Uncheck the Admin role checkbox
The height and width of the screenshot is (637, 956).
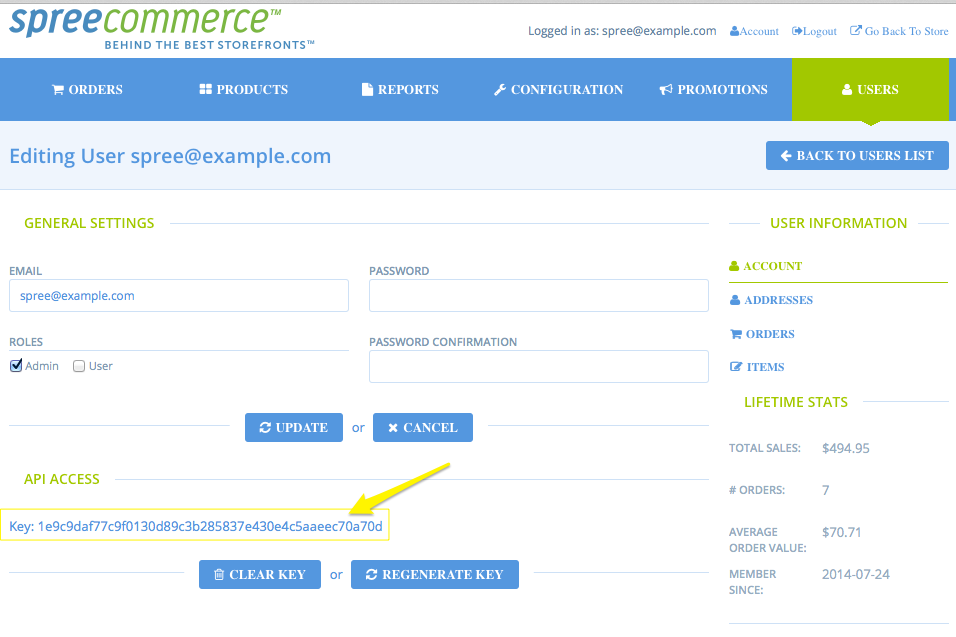point(16,366)
